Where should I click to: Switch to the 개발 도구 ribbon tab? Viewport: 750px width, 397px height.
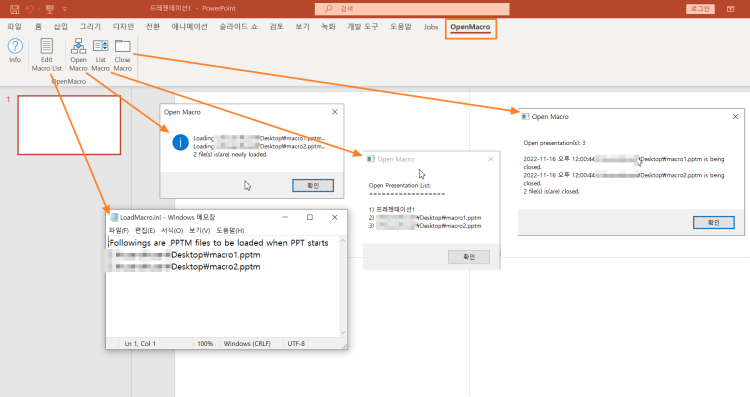[363, 27]
